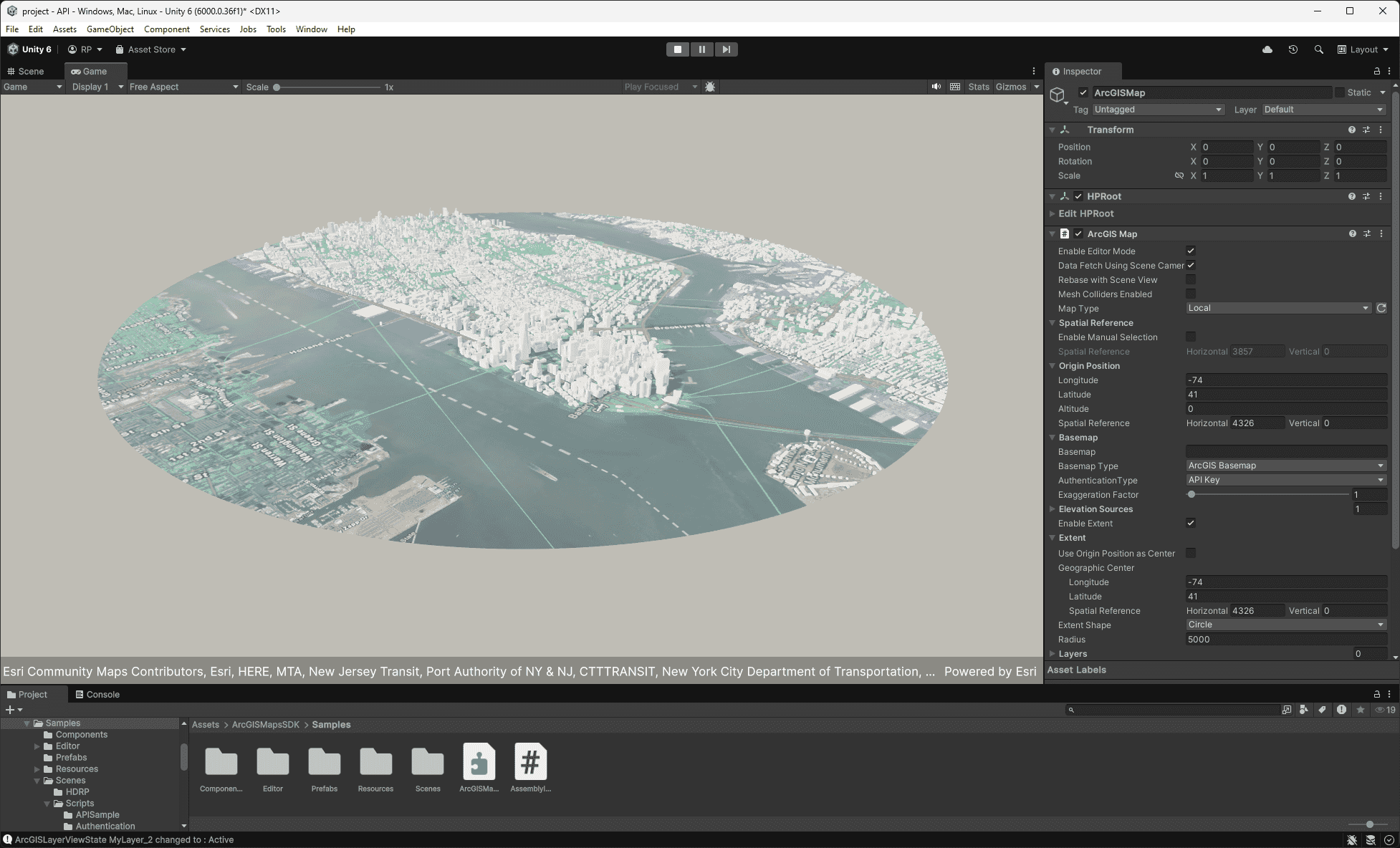Click the help icon on the Transform component
This screenshot has width=1400, height=848.
[x=1352, y=130]
